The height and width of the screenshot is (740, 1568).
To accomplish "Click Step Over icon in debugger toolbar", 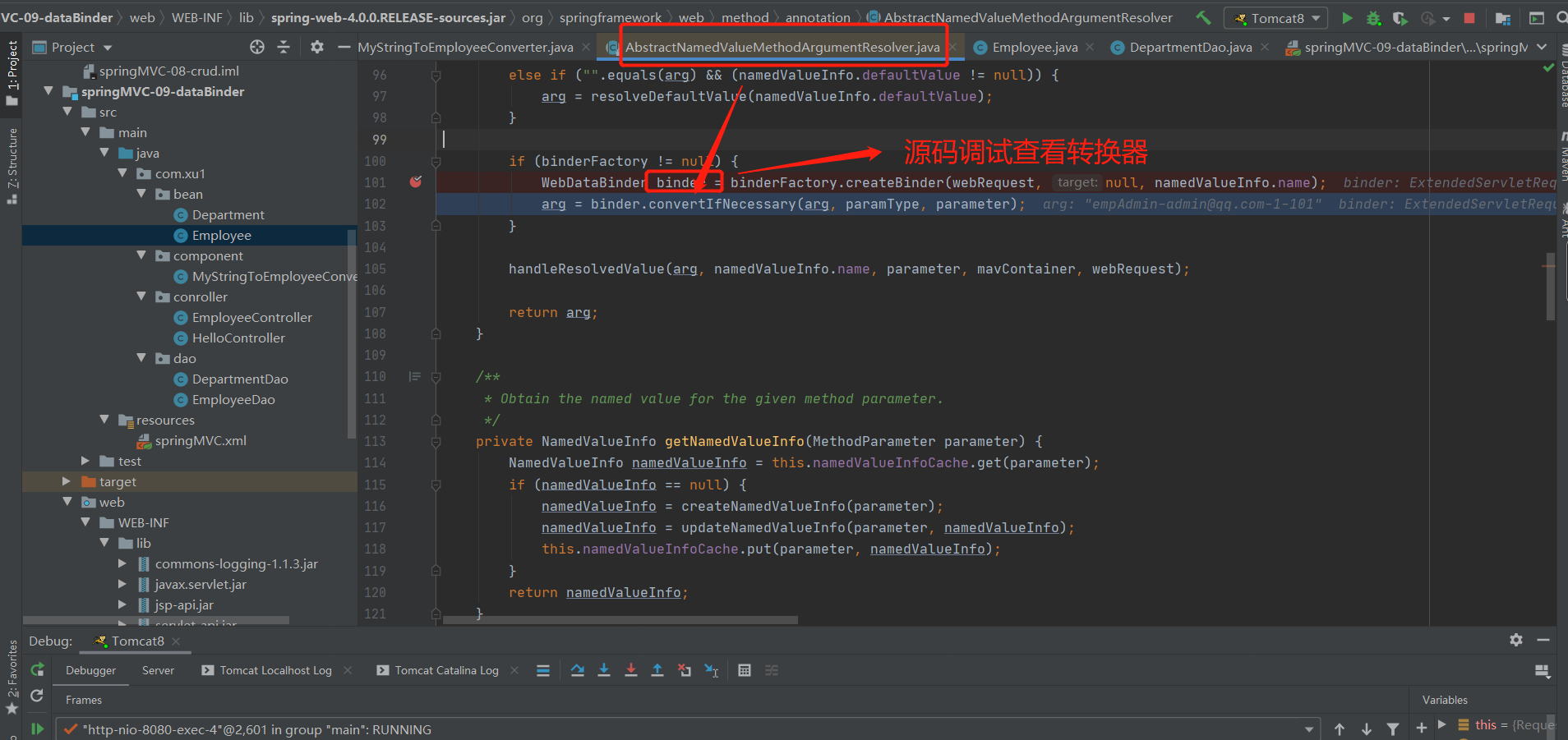I will 578,670.
